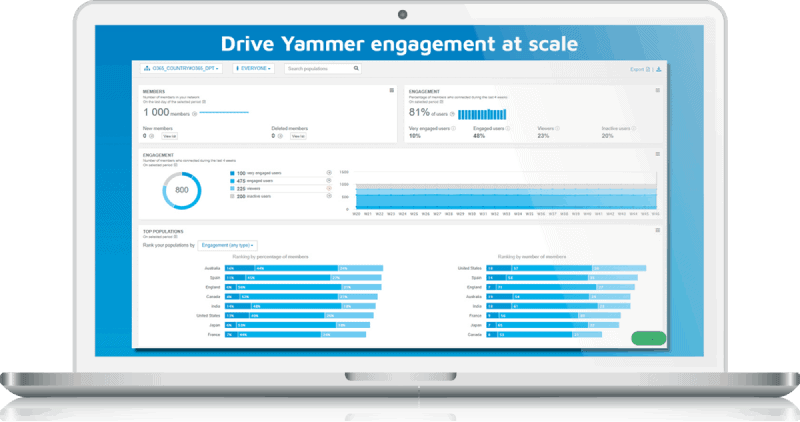Toggle the 225 viewers legend swatch

pyautogui.click(x=232, y=189)
